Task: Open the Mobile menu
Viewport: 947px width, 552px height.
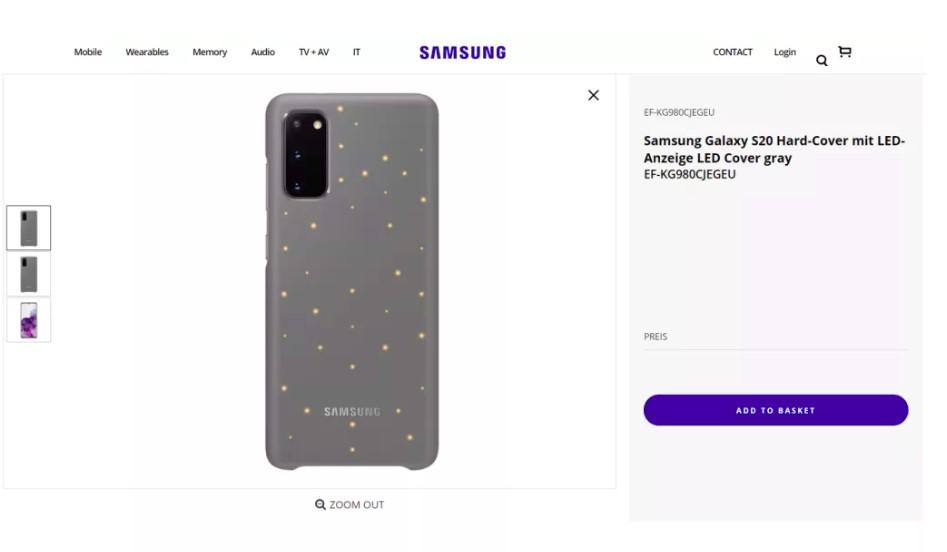Action: [x=88, y=52]
